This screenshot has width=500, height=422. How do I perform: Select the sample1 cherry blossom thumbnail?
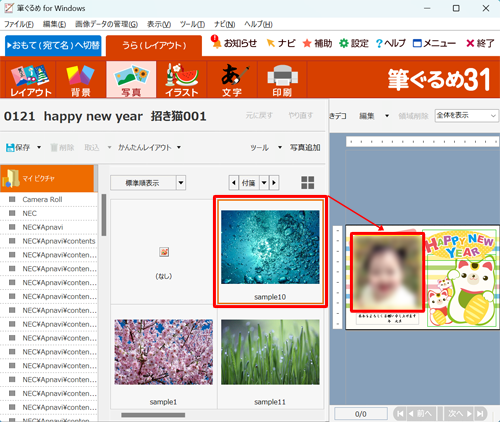coord(163,352)
